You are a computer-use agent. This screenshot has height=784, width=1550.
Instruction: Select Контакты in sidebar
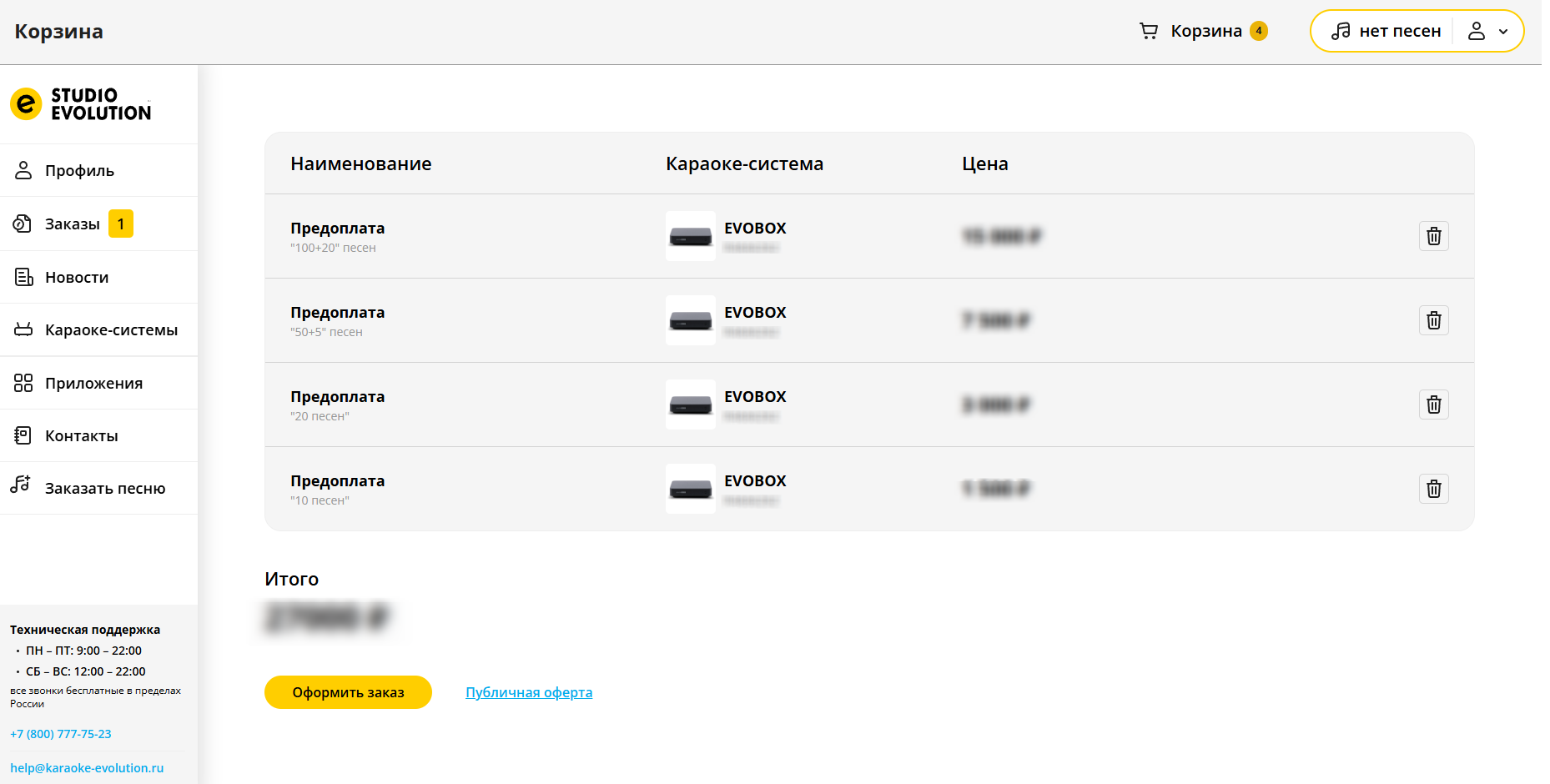click(x=81, y=436)
